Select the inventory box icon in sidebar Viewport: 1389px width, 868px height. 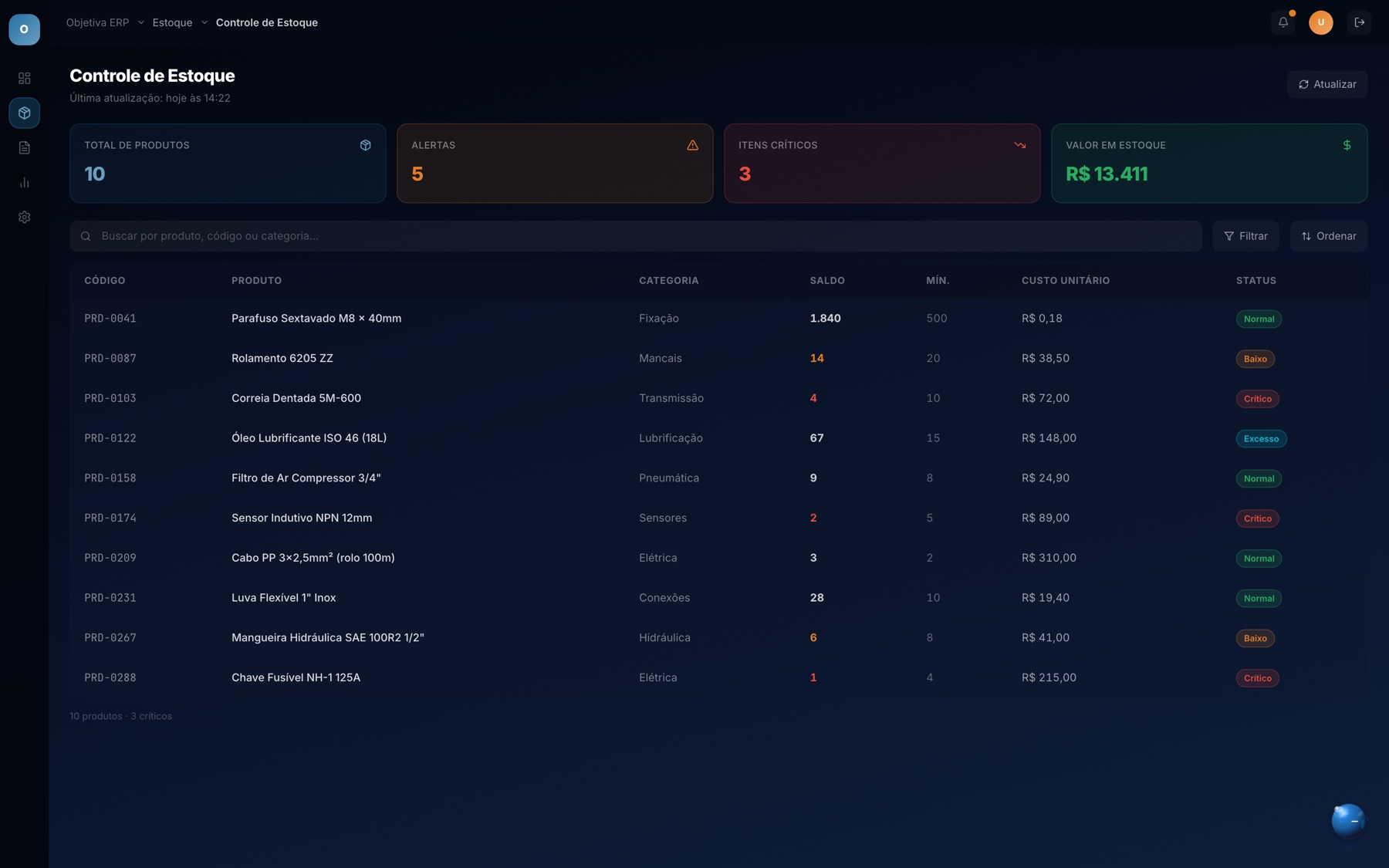24,113
